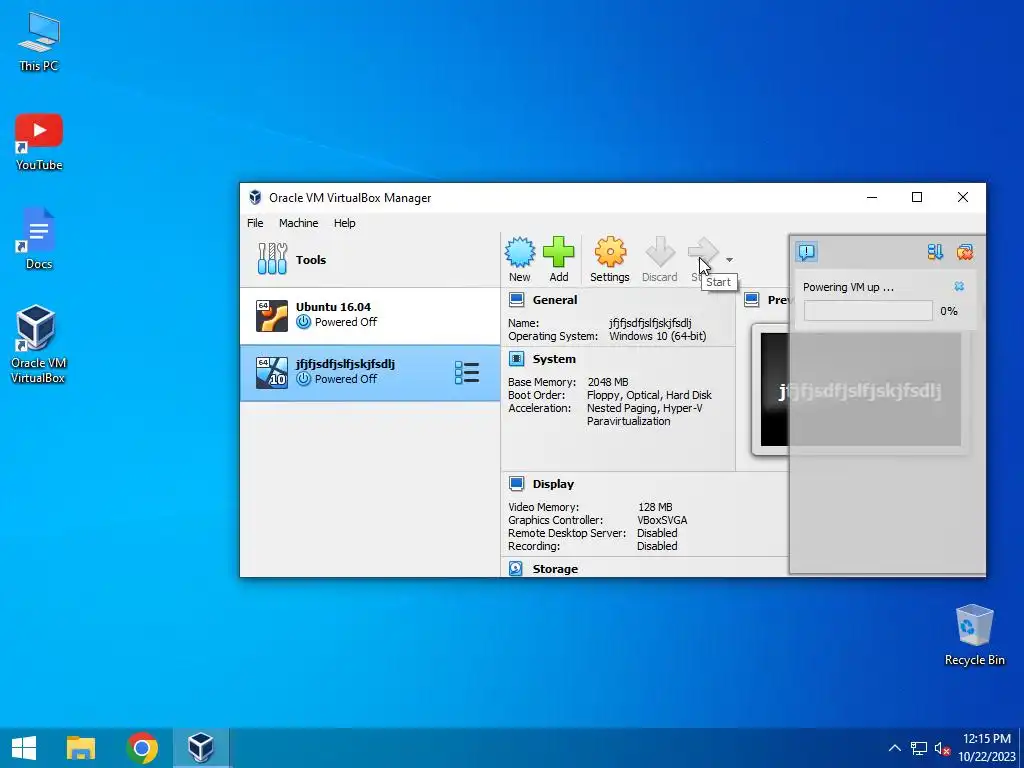Click the Powering VM up progress bar
The image size is (1024, 768).
point(868,311)
